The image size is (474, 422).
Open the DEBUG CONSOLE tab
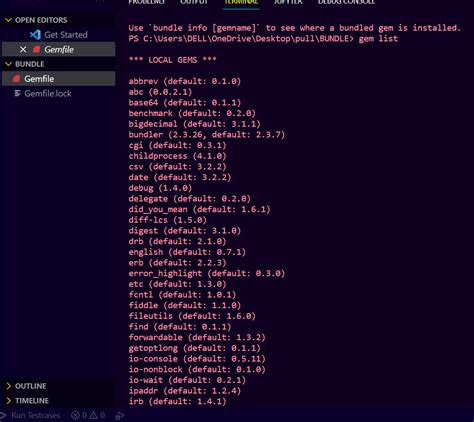pyautogui.click(x=346, y=2)
